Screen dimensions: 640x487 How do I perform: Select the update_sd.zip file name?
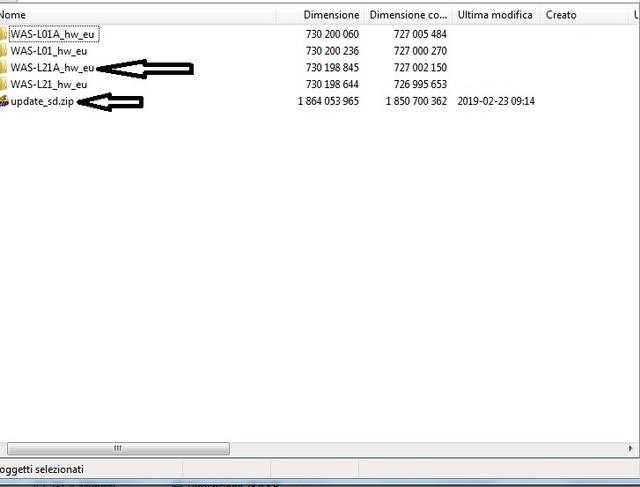[42, 101]
